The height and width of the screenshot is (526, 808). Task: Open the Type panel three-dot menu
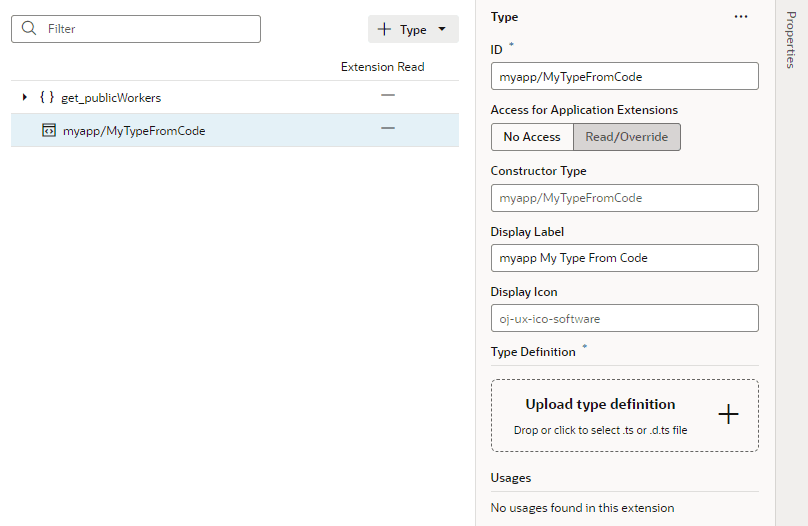tap(741, 16)
